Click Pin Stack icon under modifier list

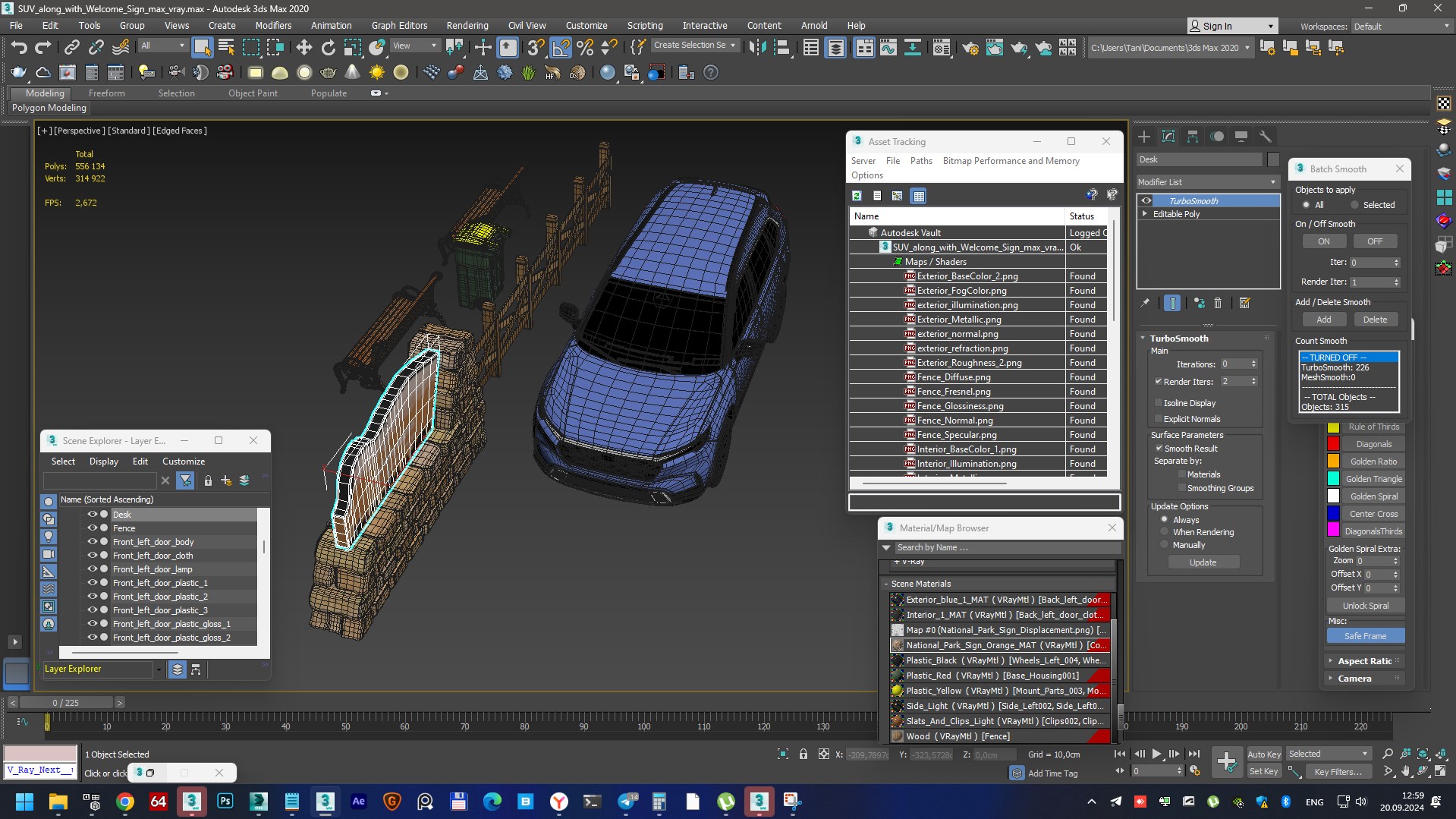1146,303
